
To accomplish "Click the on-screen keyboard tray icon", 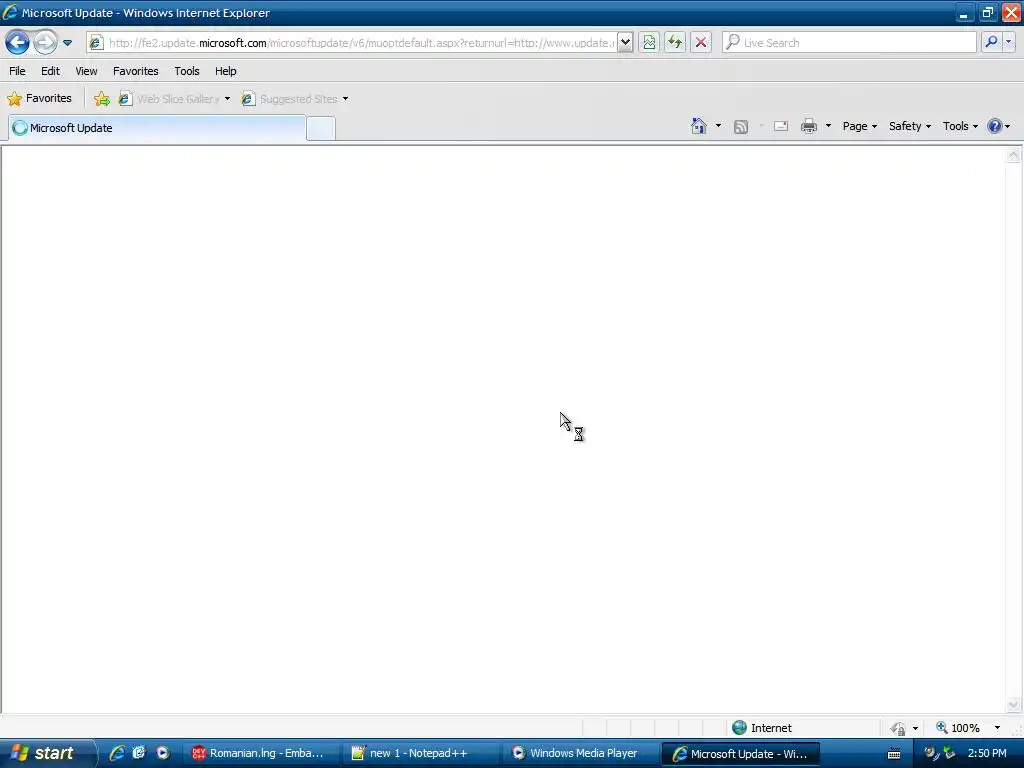I will pyautogui.click(x=894, y=754).
